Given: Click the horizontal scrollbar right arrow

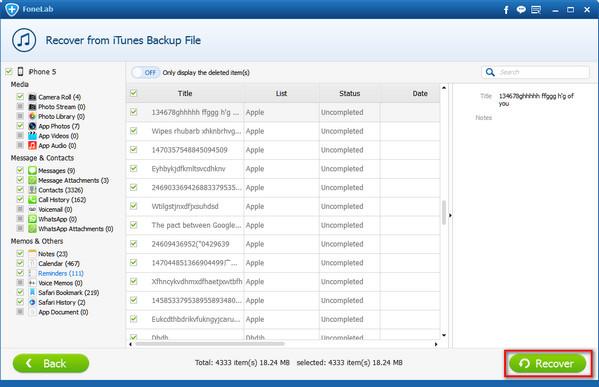Looking at the screenshot, I should [436, 344].
